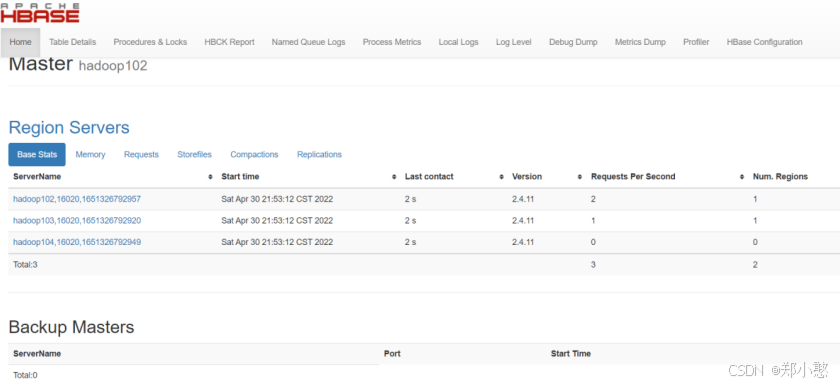Image resolution: width=840 pixels, height=386 pixels.
Task: Click ServerName header in Backup Masters
Action: (37, 354)
